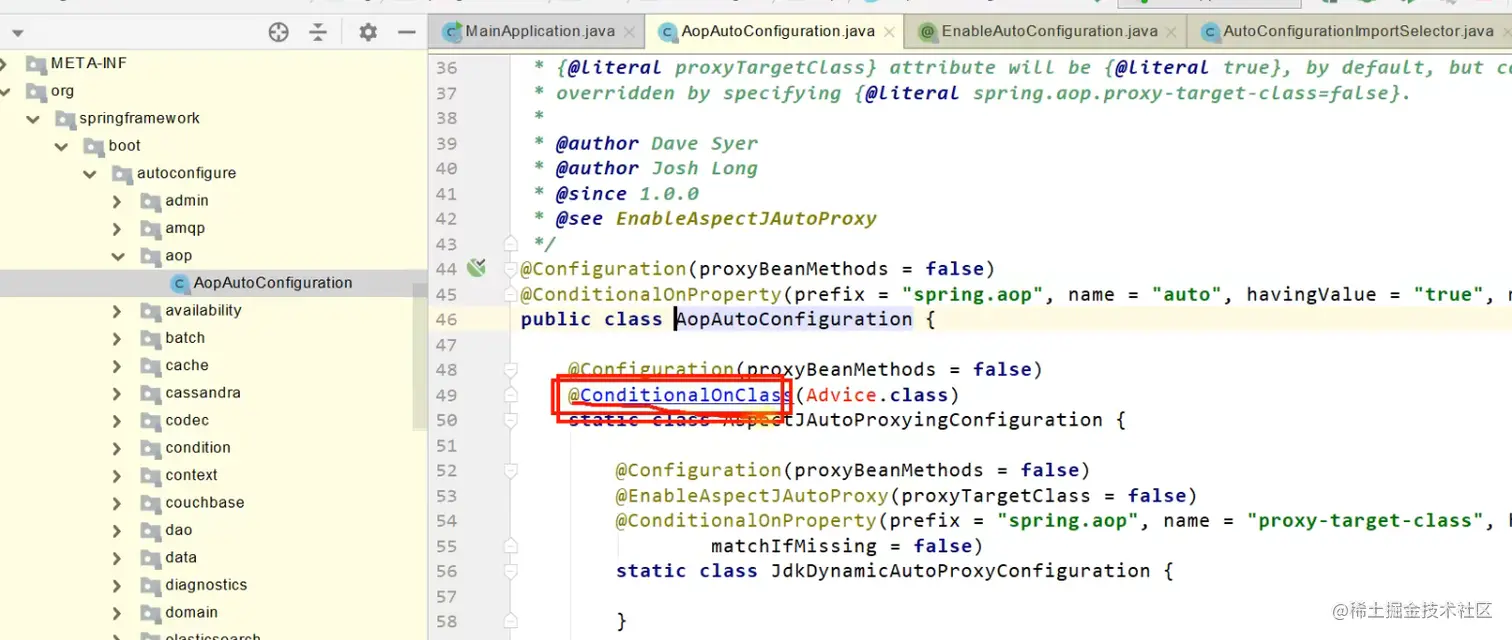
Task: Collapse the autoconfigure package node
Action: click(x=90, y=174)
